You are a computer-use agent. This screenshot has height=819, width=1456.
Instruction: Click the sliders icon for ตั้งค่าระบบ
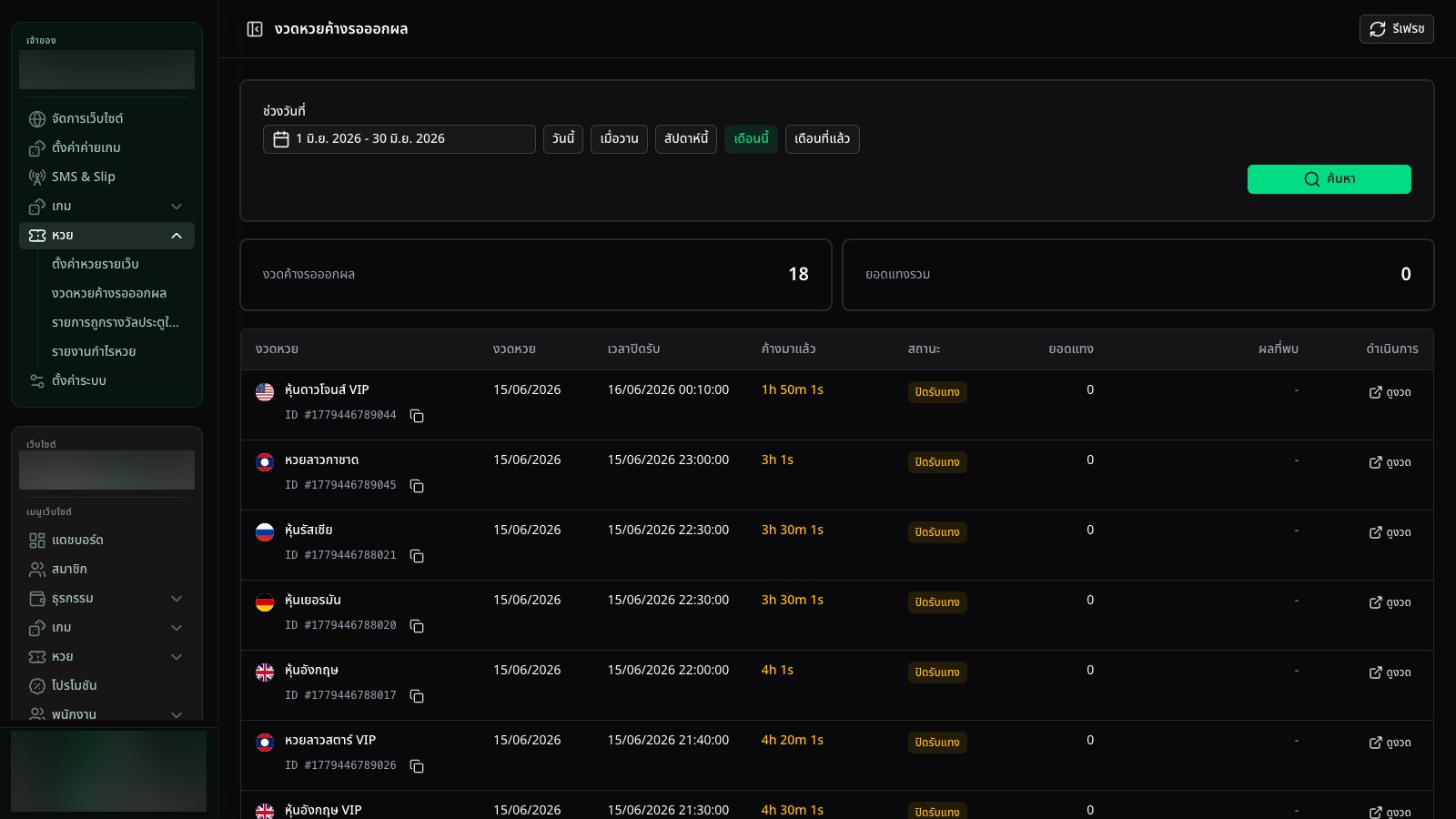(37, 381)
